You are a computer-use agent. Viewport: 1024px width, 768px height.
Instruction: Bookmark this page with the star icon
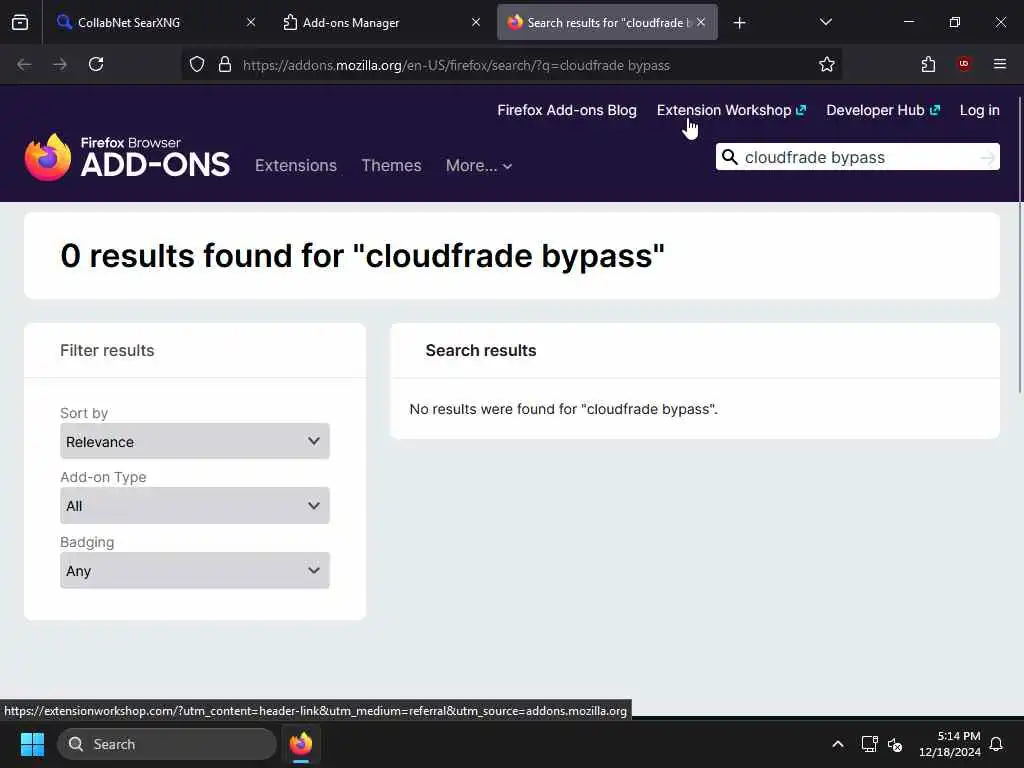pyautogui.click(x=827, y=65)
